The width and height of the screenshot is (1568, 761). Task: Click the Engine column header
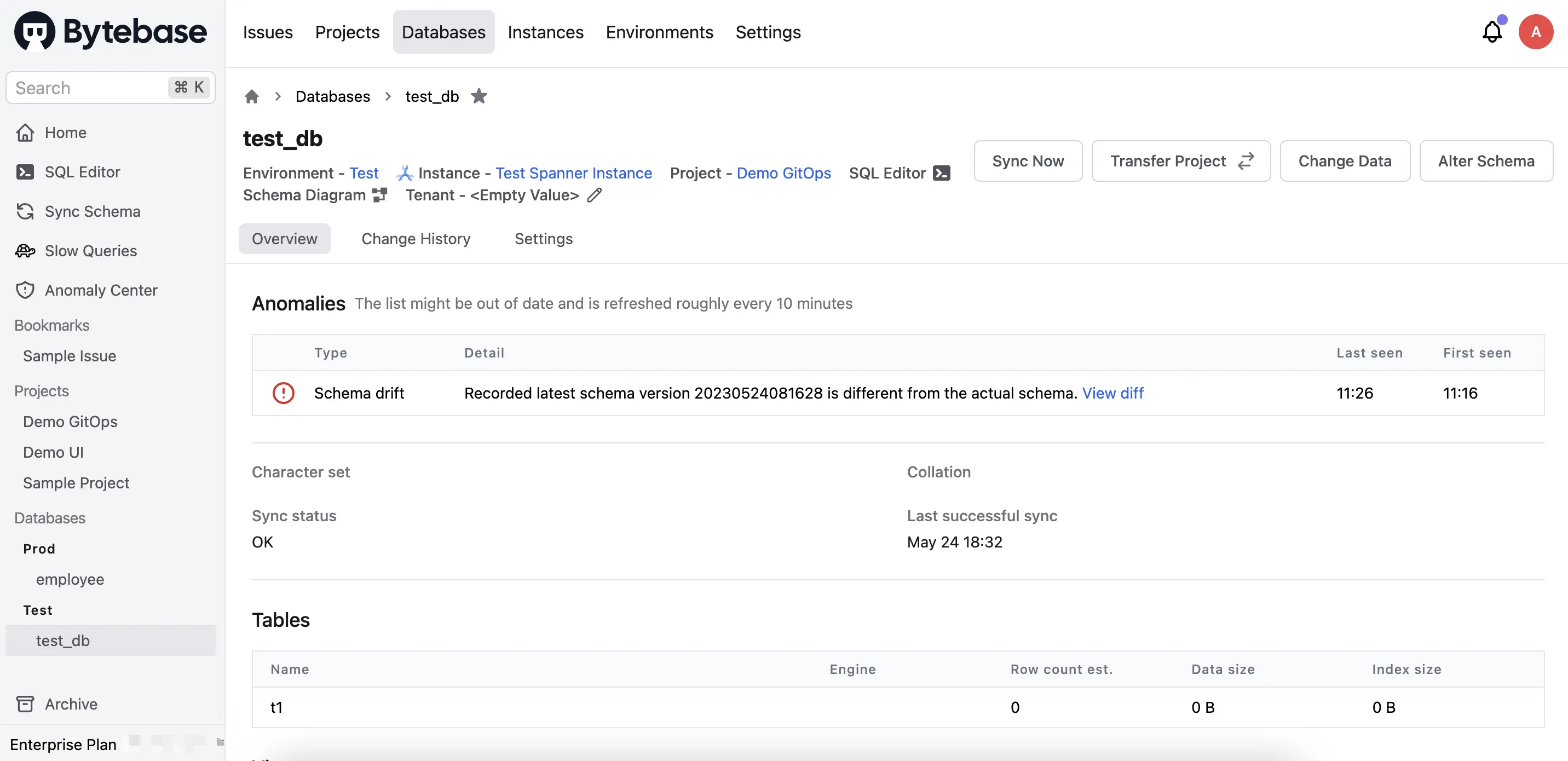coord(852,669)
